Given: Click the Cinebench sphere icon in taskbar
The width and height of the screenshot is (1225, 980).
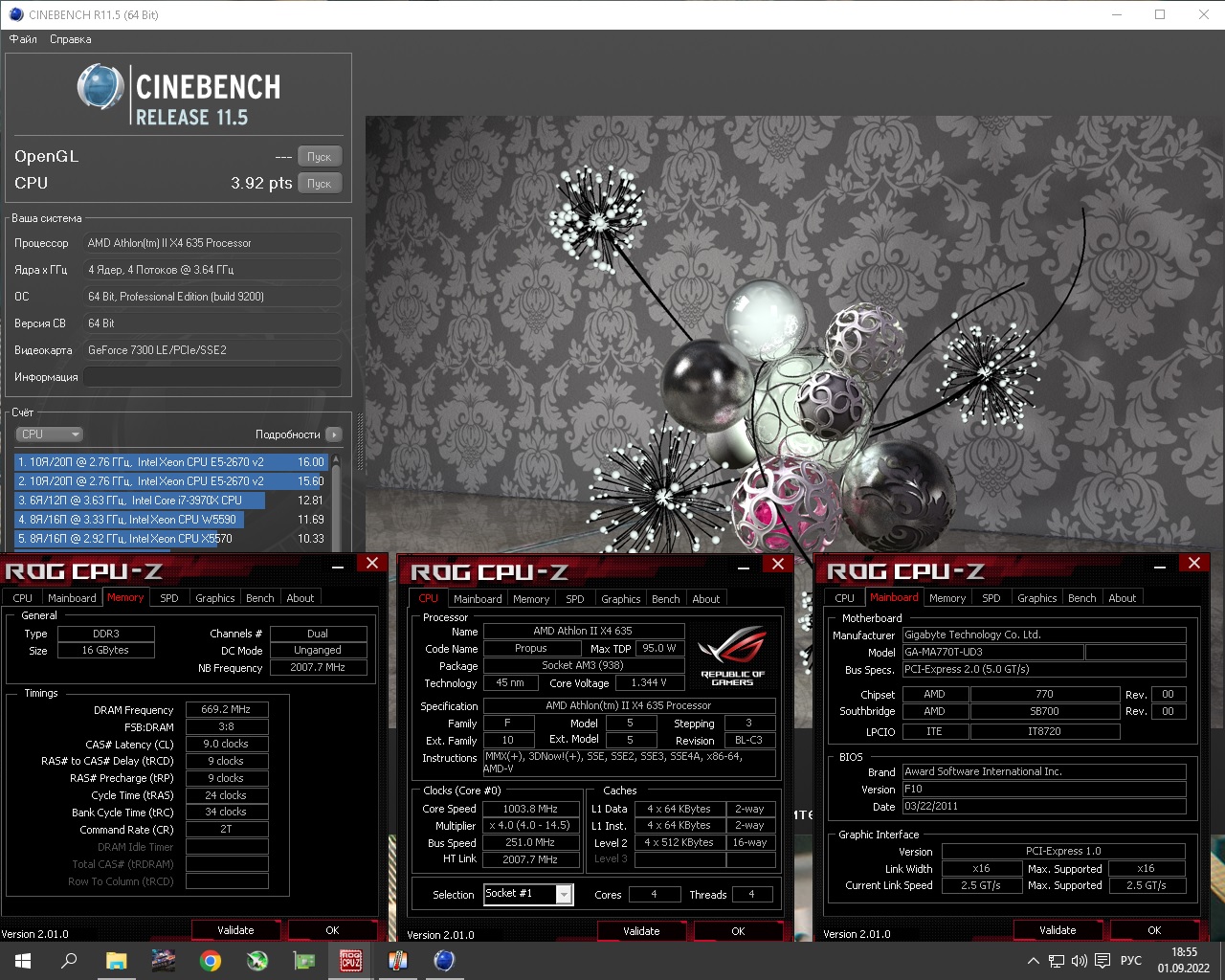Looking at the screenshot, I should pyautogui.click(x=445, y=961).
